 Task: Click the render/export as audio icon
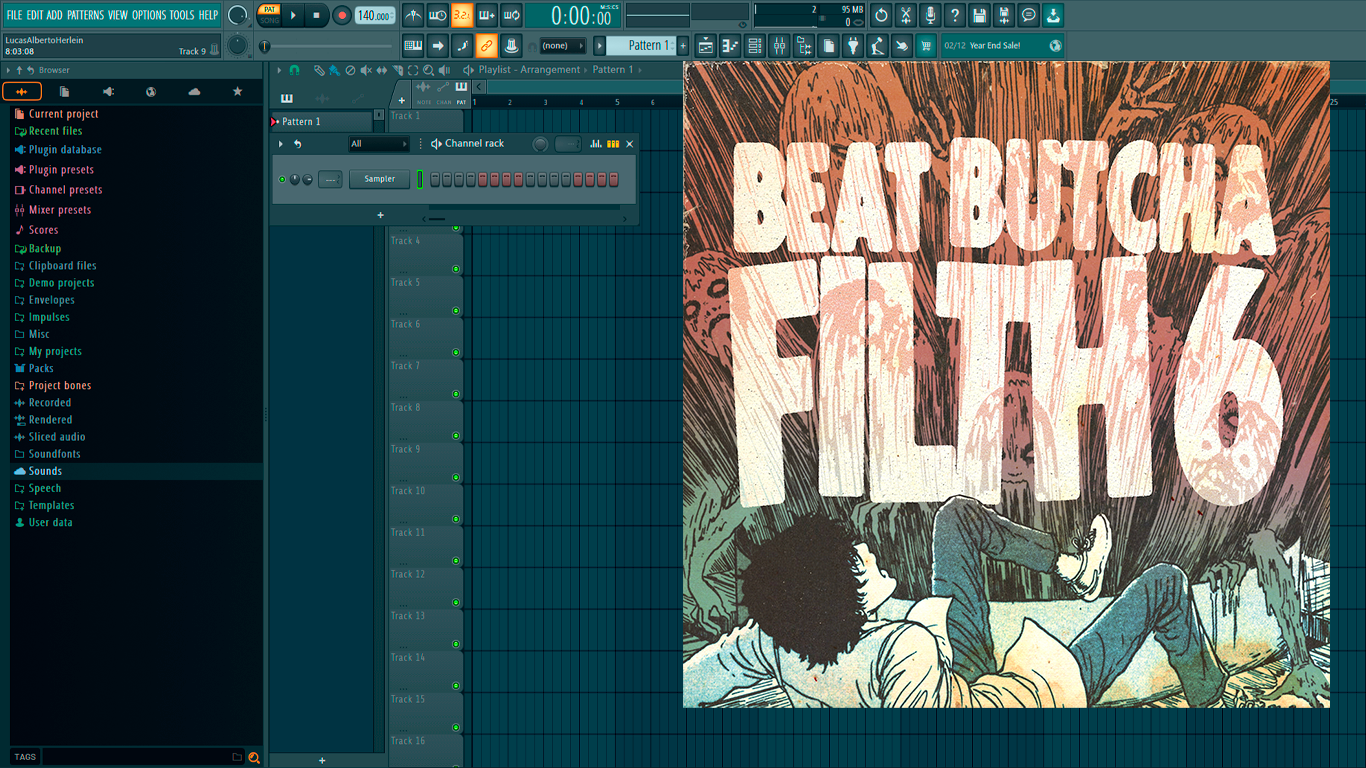[1004, 15]
